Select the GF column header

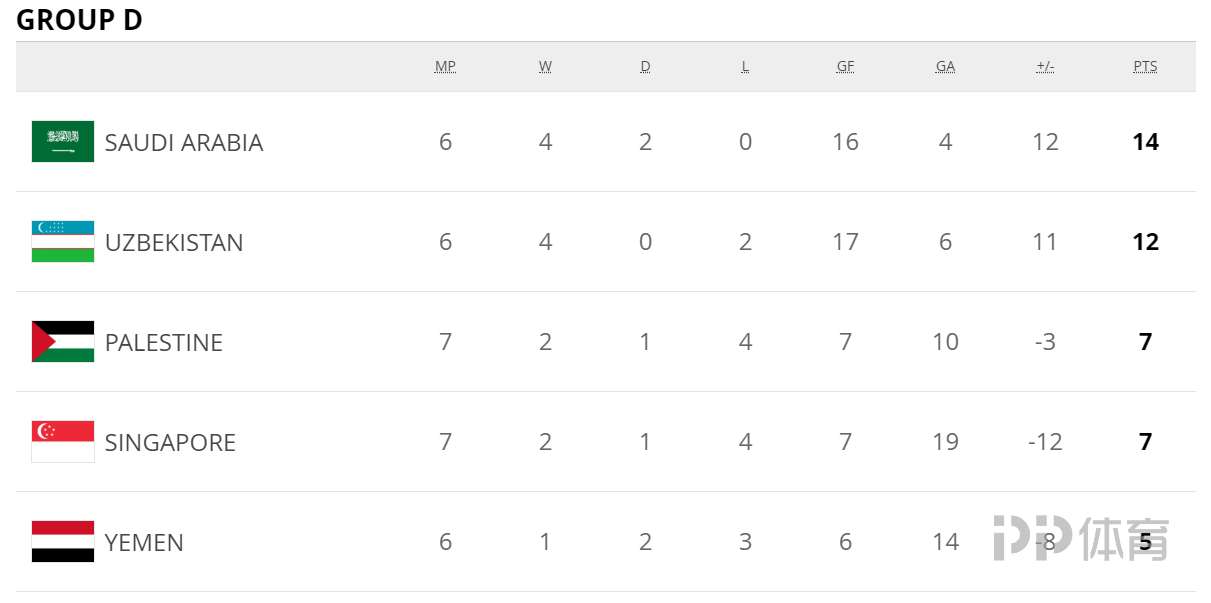click(x=845, y=67)
